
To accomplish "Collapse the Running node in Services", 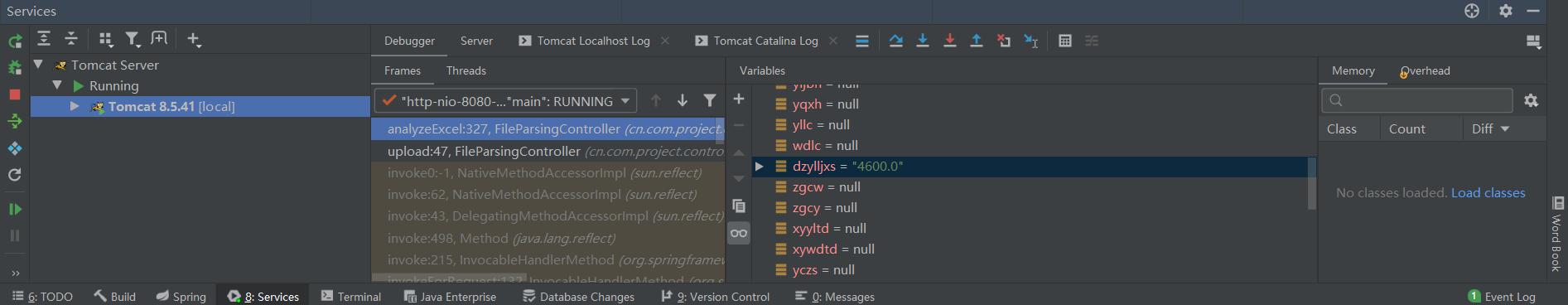I will [57, 85].
